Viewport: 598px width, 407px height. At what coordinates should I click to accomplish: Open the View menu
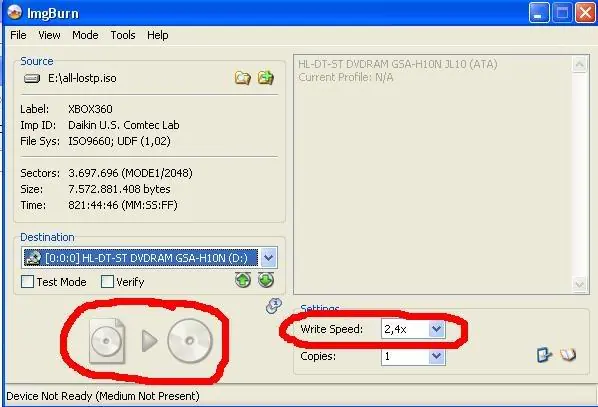49,35
